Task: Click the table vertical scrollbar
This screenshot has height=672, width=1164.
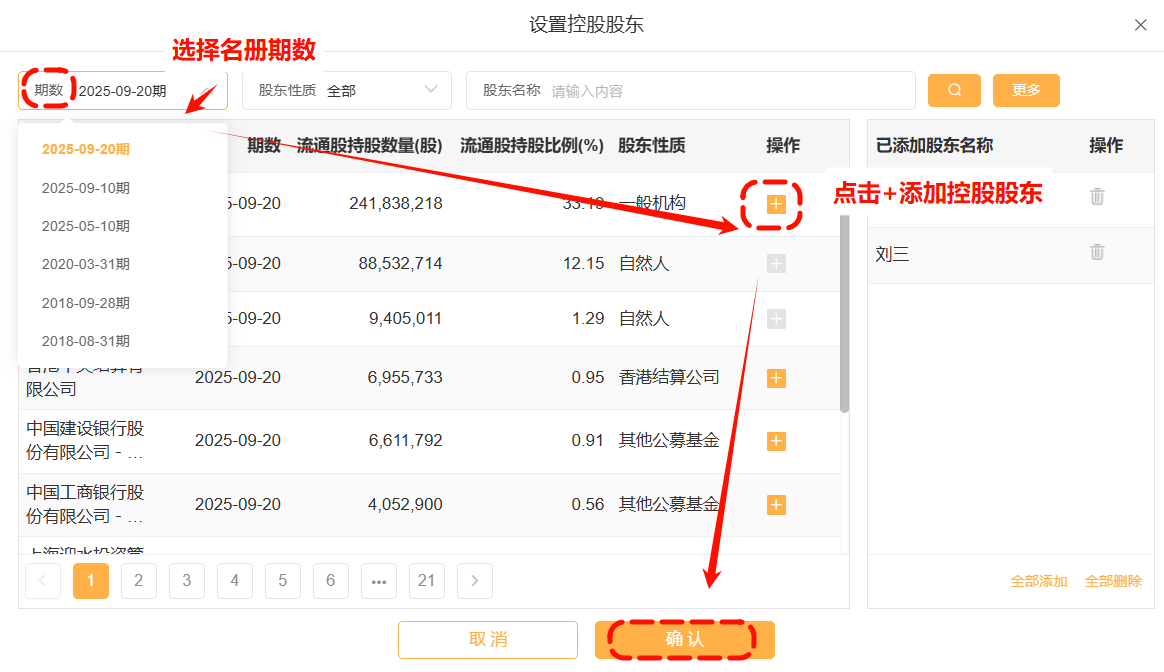Action: 844,312
